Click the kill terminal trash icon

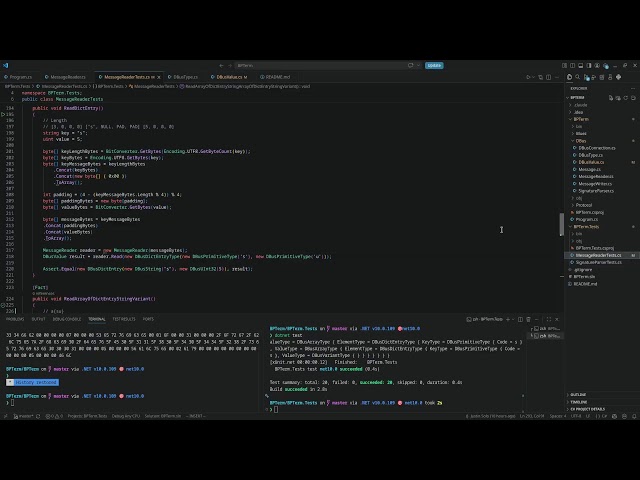pos(529,319)
